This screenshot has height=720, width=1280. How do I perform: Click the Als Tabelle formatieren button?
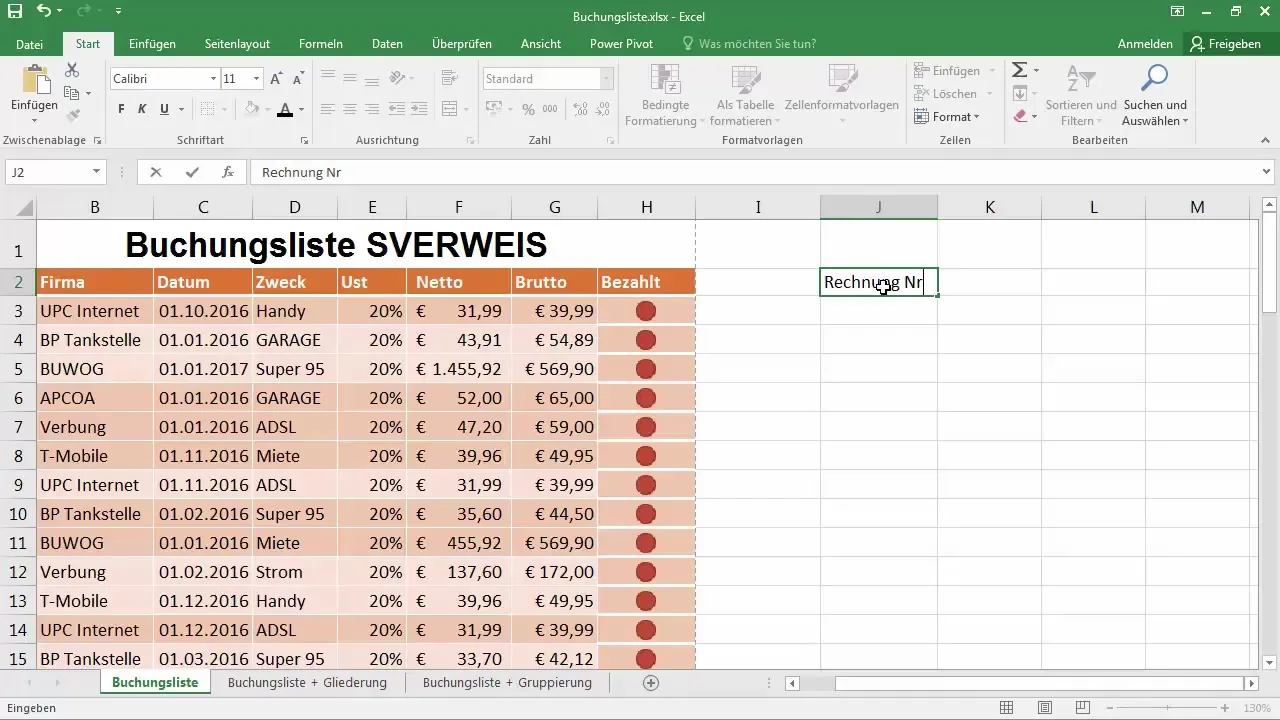pyautogui.click(x=745, y=95)
